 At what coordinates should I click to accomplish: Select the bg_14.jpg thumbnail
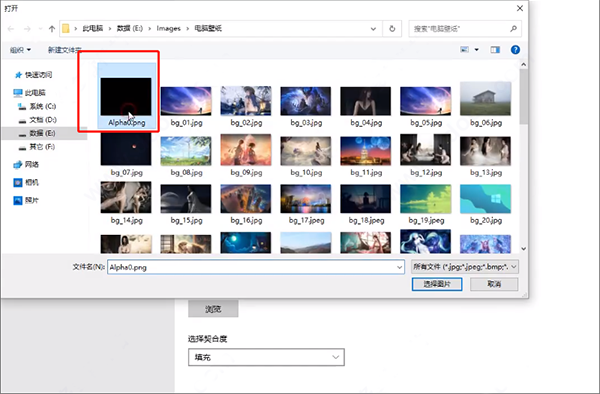[x=126, y=197]
